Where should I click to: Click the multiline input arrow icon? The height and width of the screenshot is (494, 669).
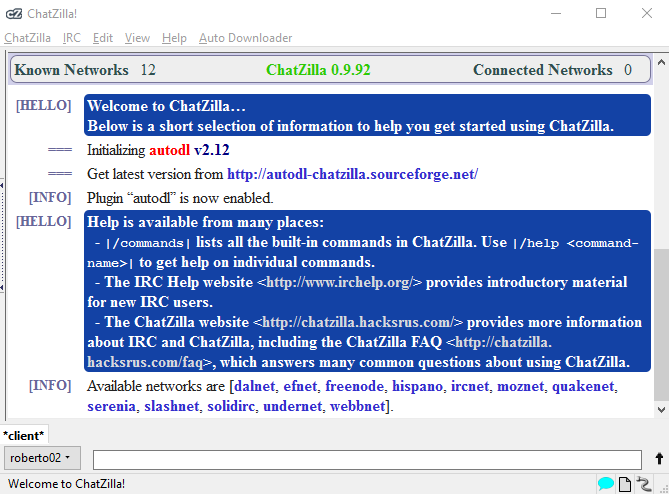tap(659, 459)
